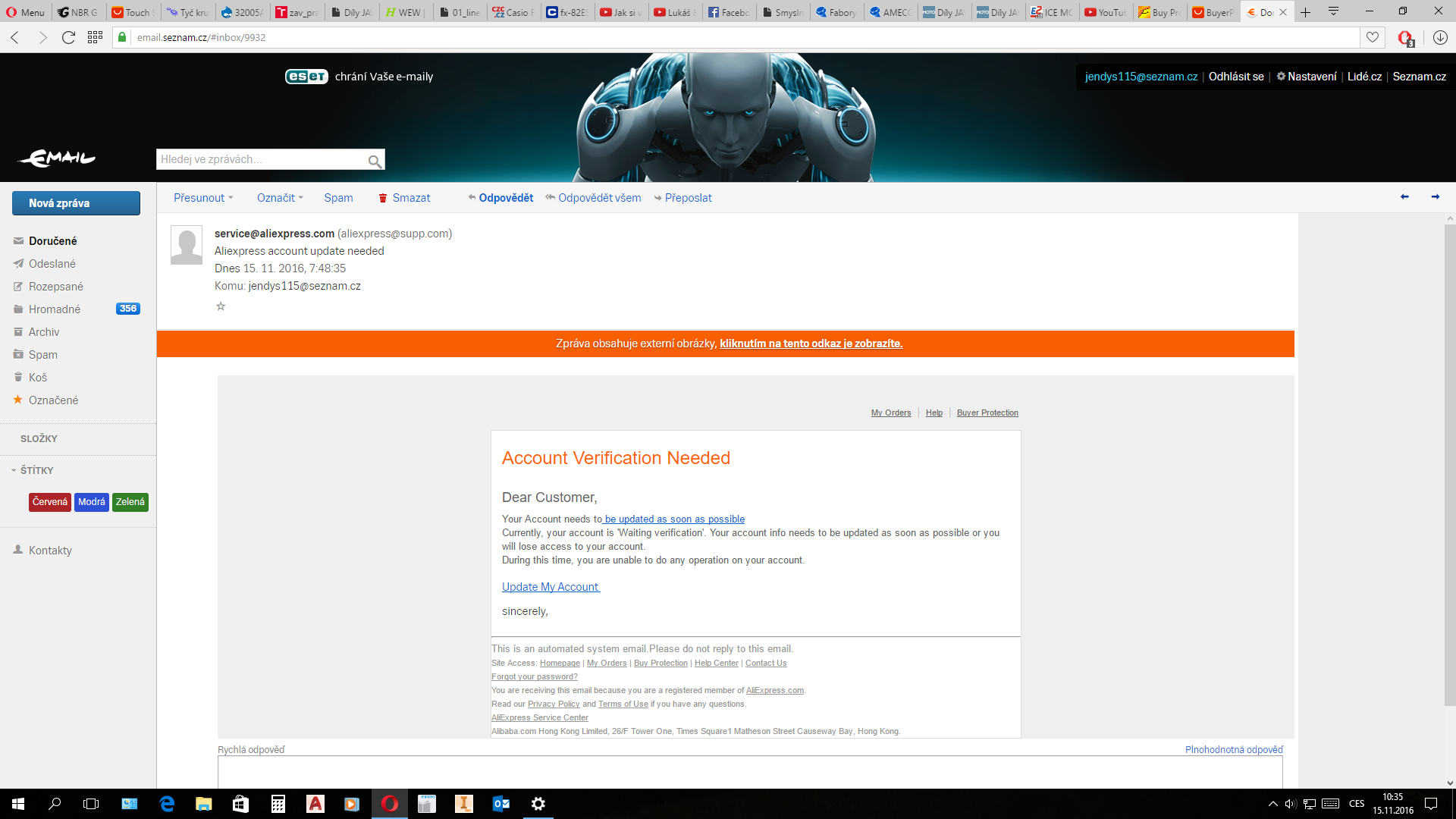The width and height of the screenshot is (1456, 819).
Task: Open the Spam folder in the sidebar
Action: pyautogui.click(x=43, y=355)
